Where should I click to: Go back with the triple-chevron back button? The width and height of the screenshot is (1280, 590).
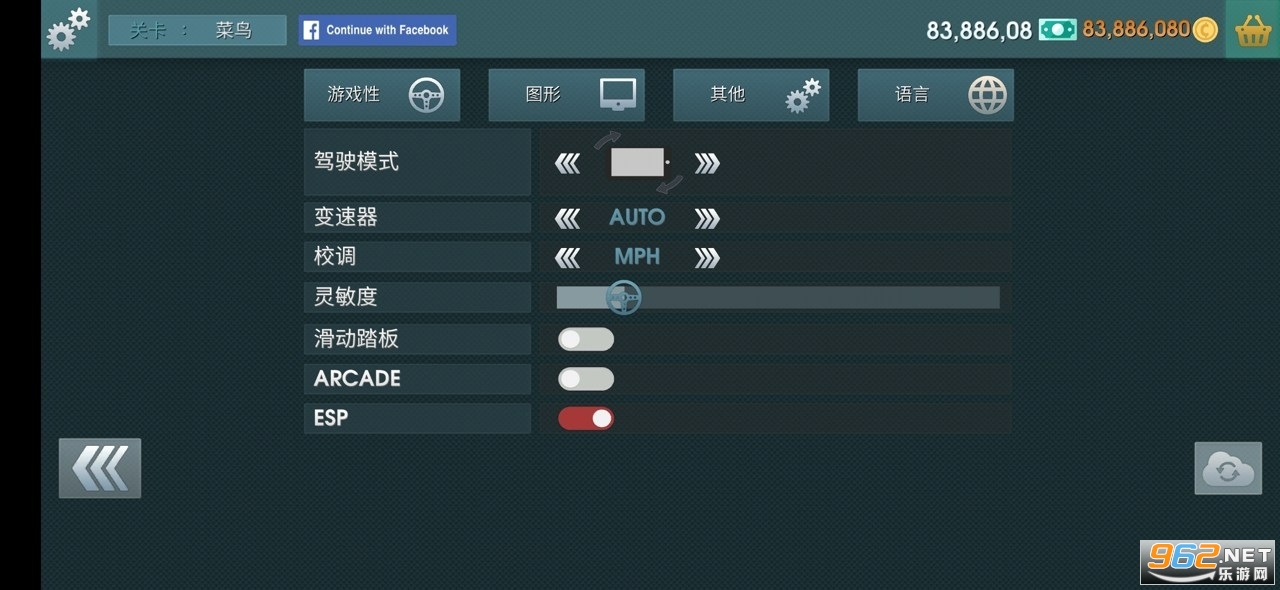tap(100, 467)
